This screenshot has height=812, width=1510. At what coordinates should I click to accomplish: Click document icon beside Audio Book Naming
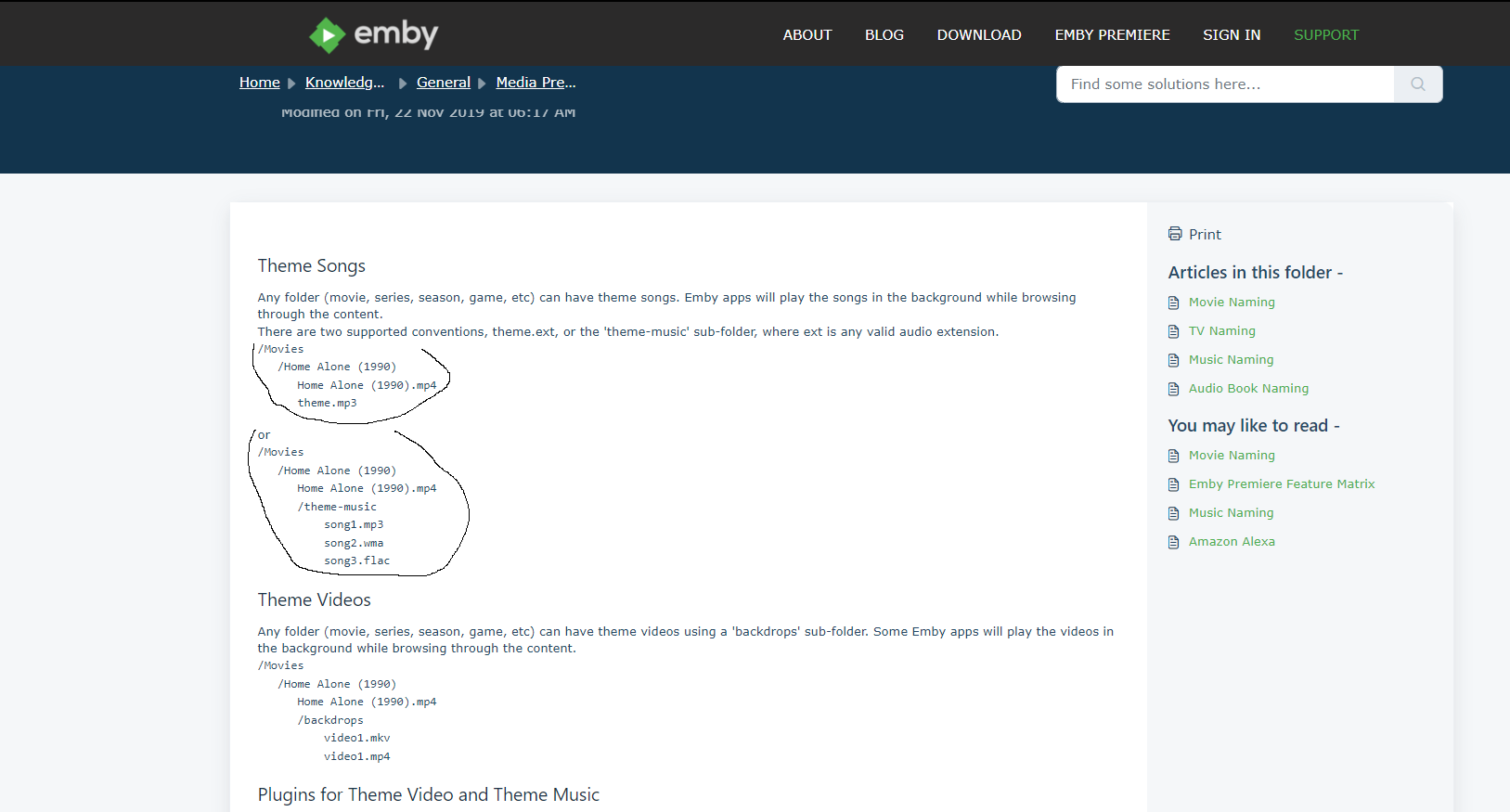[x=1174, y=389]
